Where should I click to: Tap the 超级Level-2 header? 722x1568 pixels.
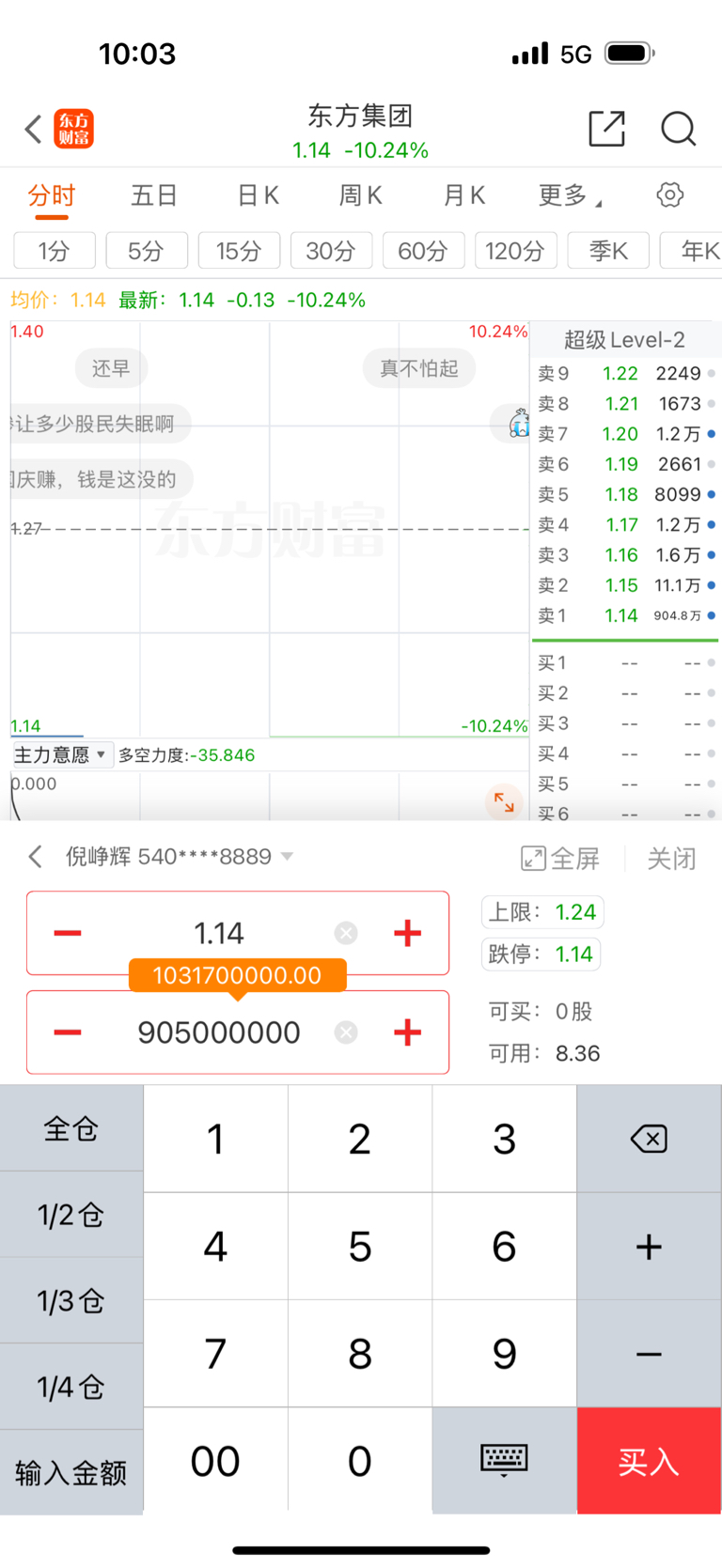click(624, 339)
